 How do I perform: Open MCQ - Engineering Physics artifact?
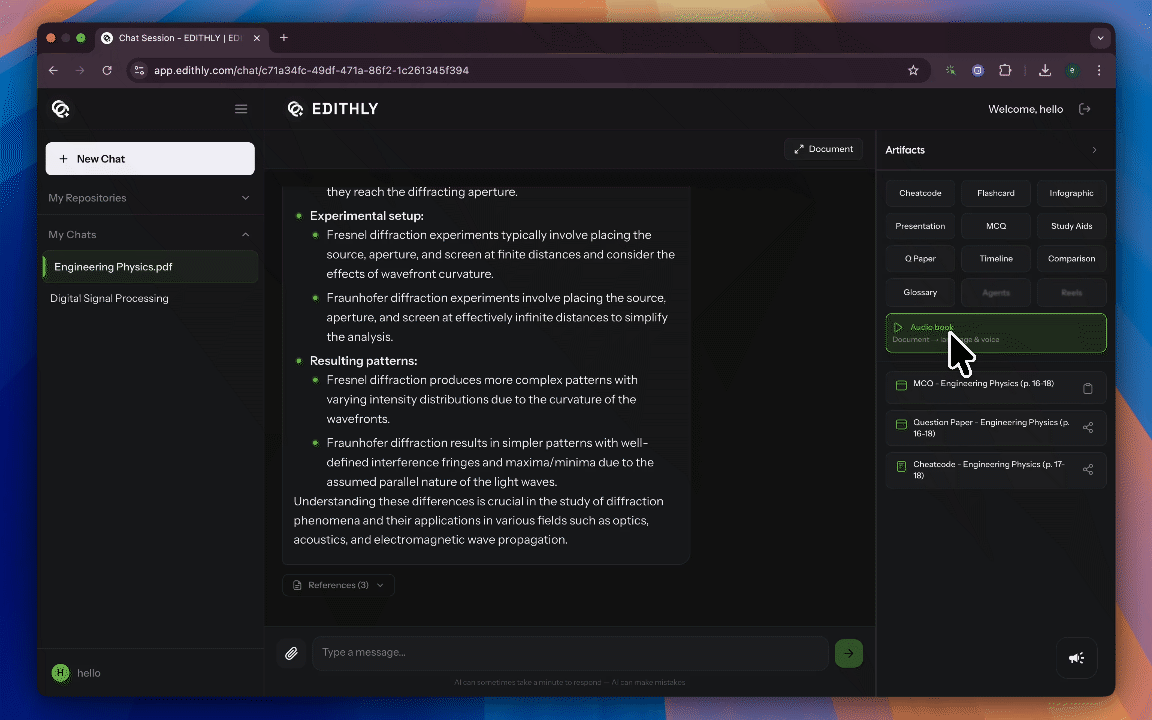coord(996,387)
